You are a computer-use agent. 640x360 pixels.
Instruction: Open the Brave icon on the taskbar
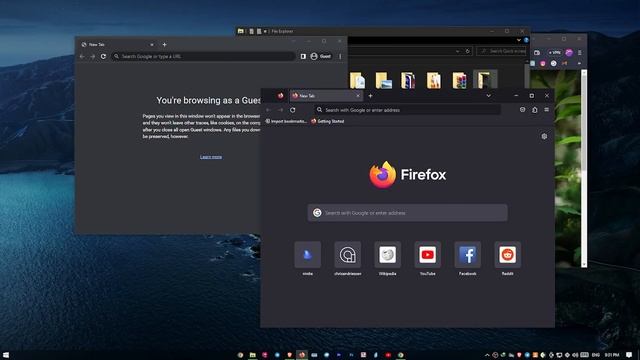pyautogui.click(x=289, y=355)
